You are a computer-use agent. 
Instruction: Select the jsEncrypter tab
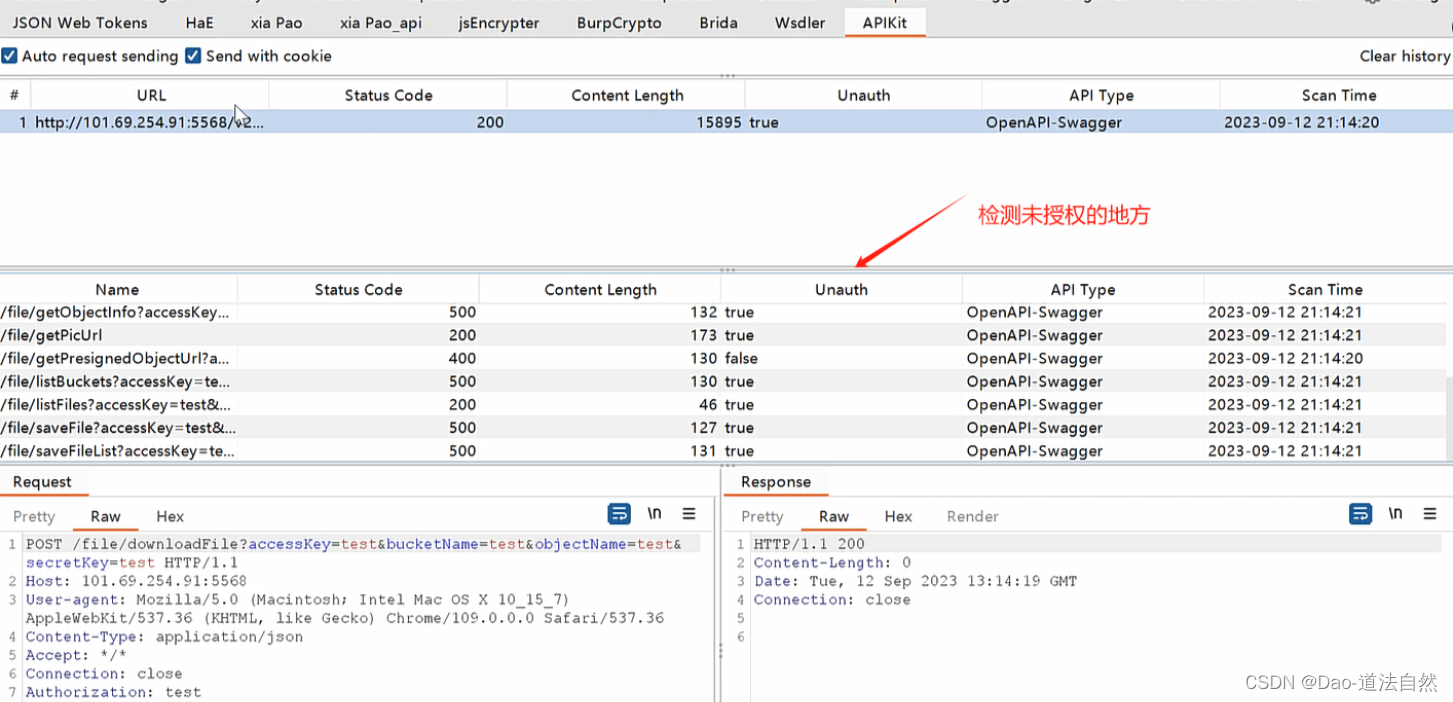click(x=498, y=22)
